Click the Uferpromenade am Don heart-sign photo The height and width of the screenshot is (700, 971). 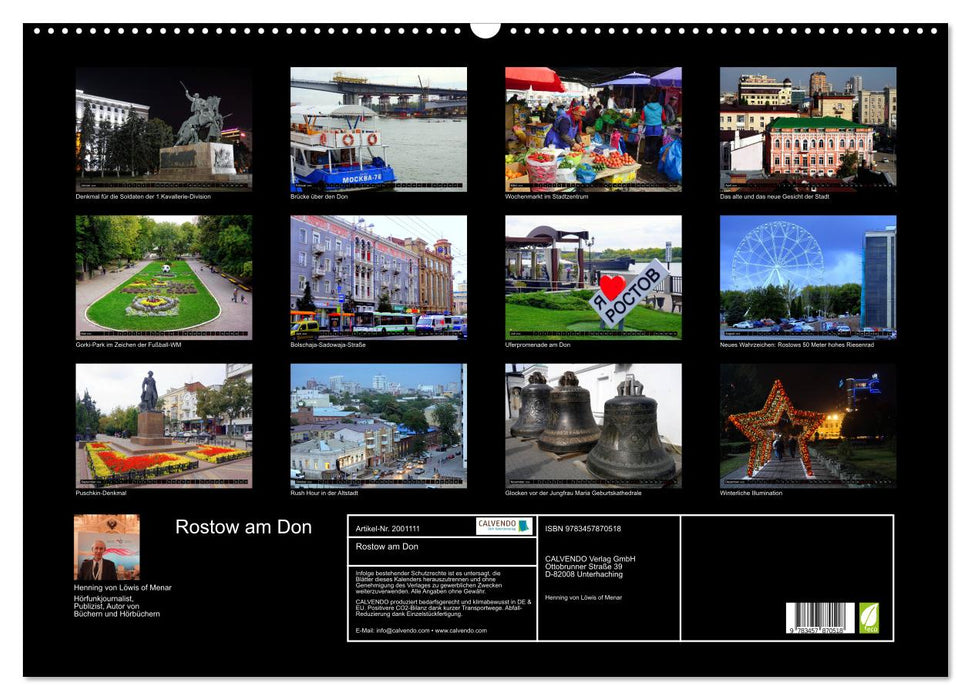(x=592, y=278)
